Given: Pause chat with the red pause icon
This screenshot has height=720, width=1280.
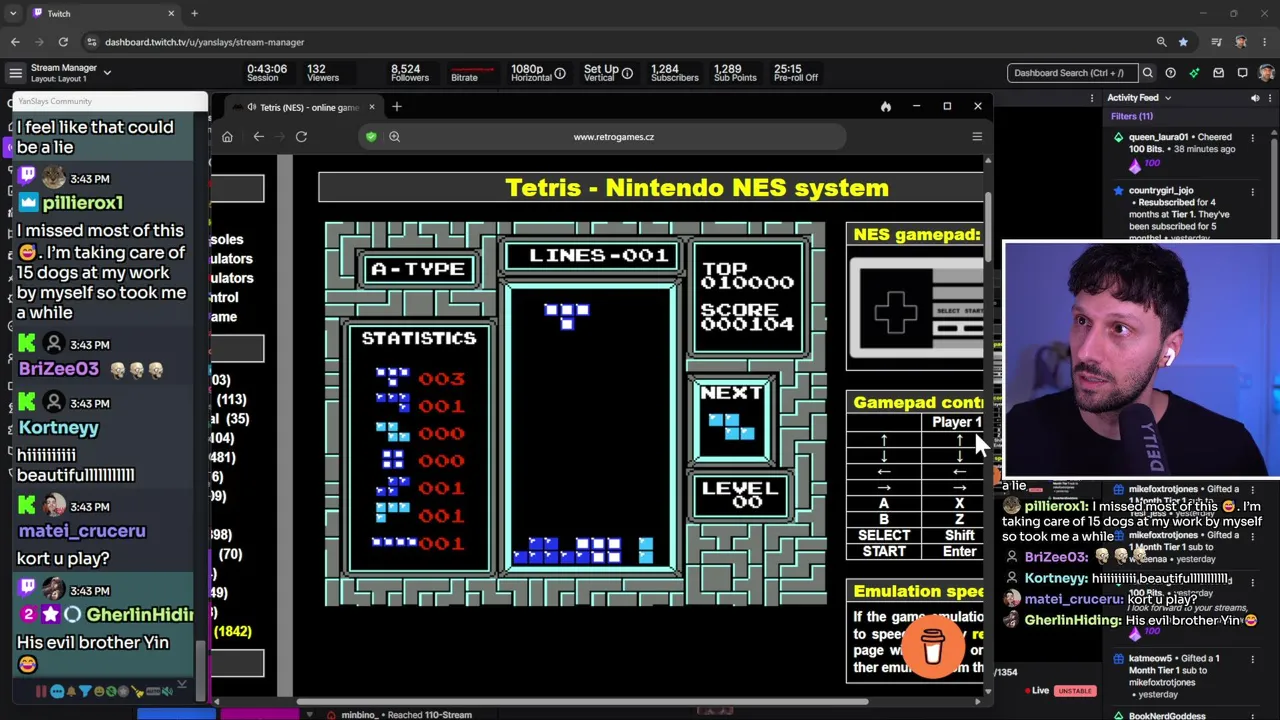Looking at the screenshot, I should pos(41,691).
